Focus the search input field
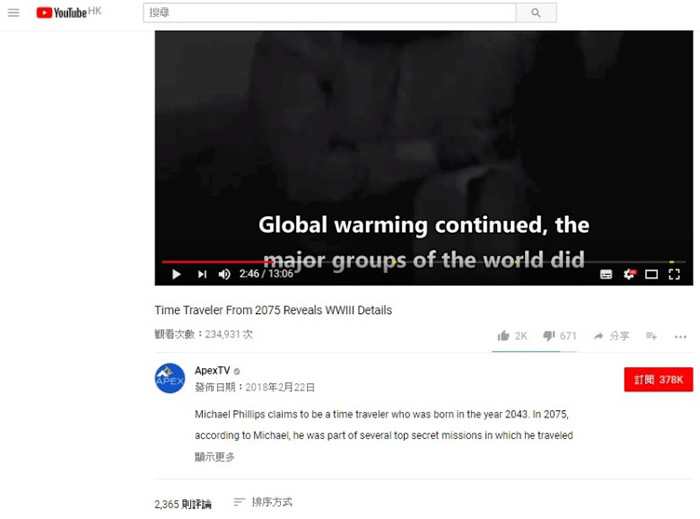 (x=329, y=13)
